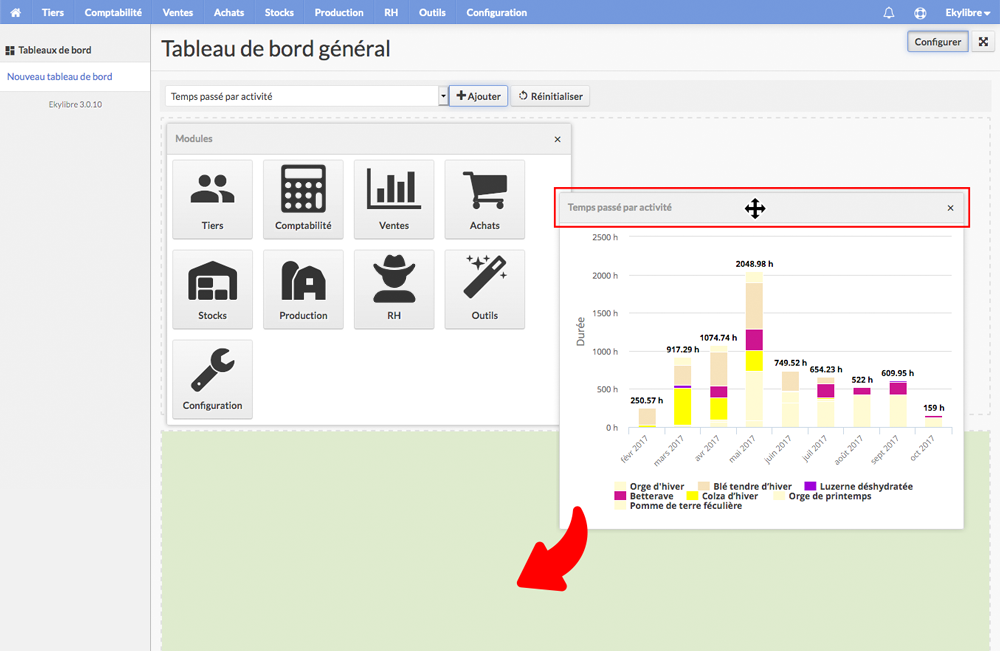Open the Stocks warehouse tile
1000x651 pixels.
(x=212, y=289)
